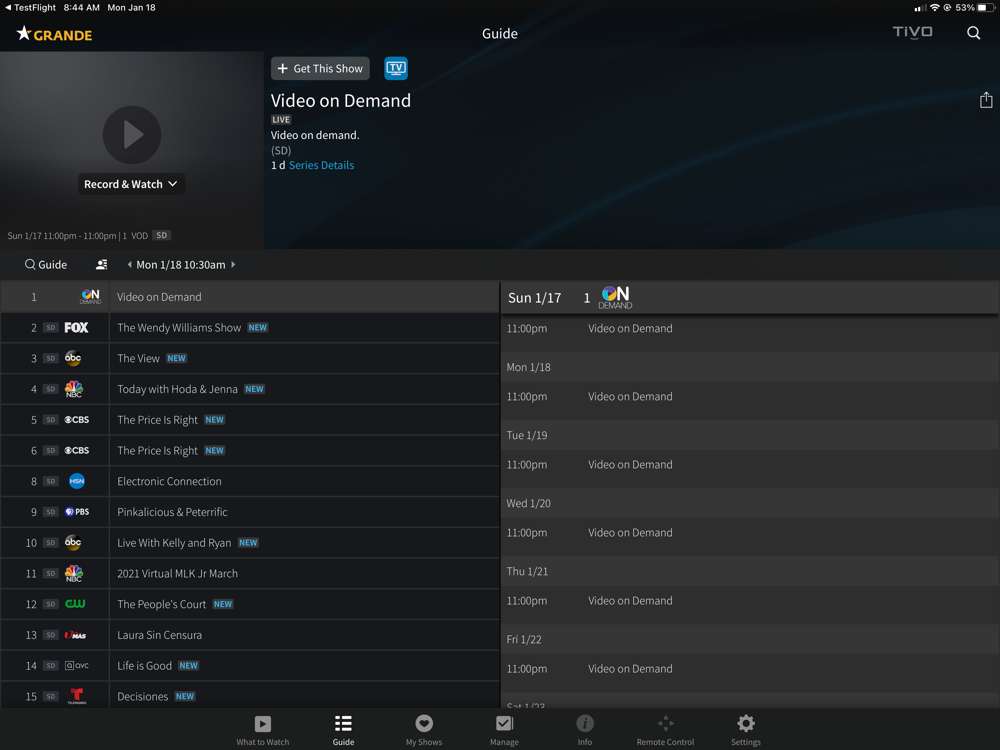1000x750 pixels.
Task: Open Video on Demand under Tue 1/19
Action: click(x=750, y=468)
